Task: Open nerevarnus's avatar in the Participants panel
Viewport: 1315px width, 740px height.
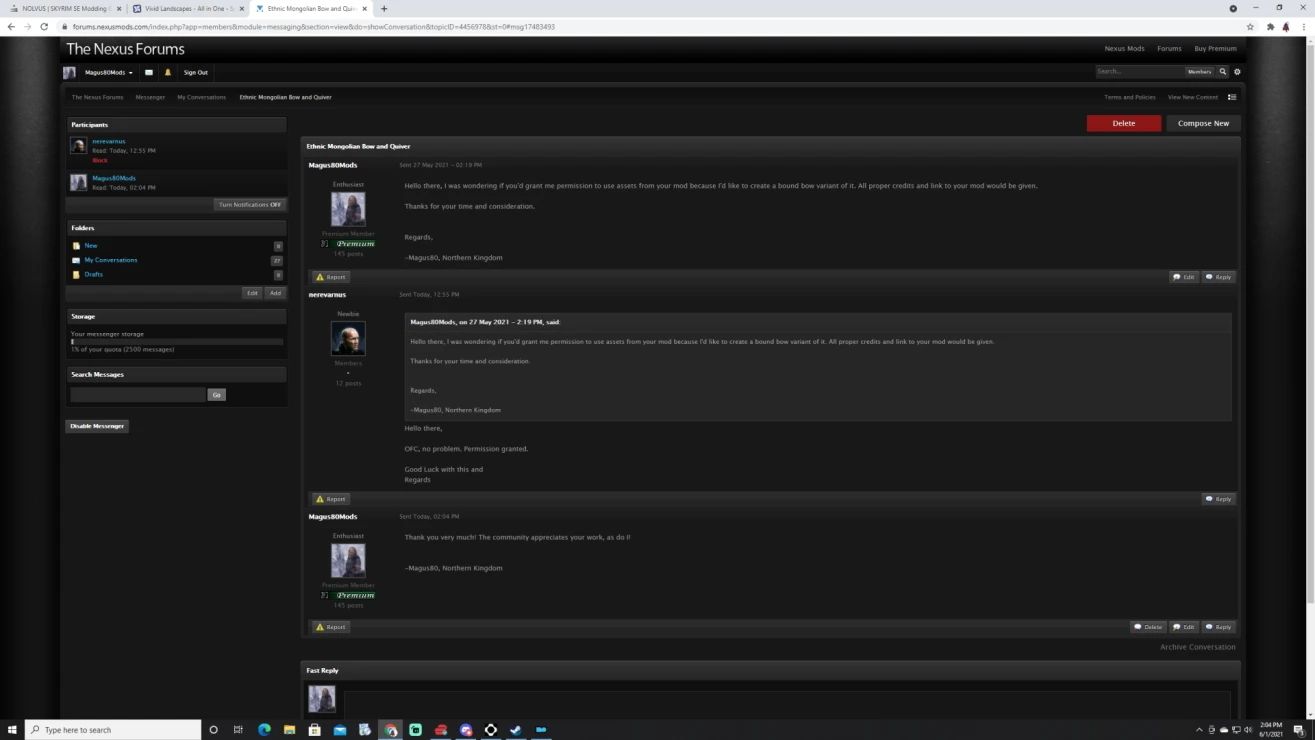Action: coord(78,146)
